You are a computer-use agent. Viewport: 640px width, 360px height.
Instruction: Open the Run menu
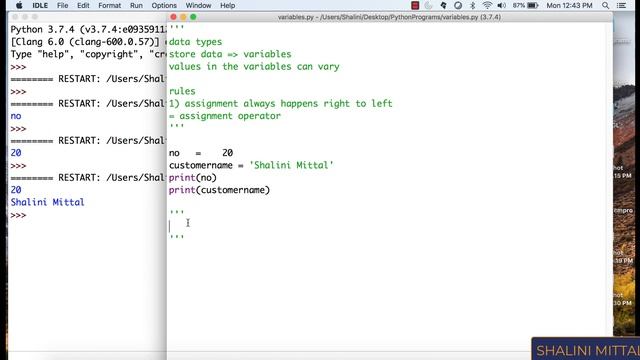tap(136, 5)
